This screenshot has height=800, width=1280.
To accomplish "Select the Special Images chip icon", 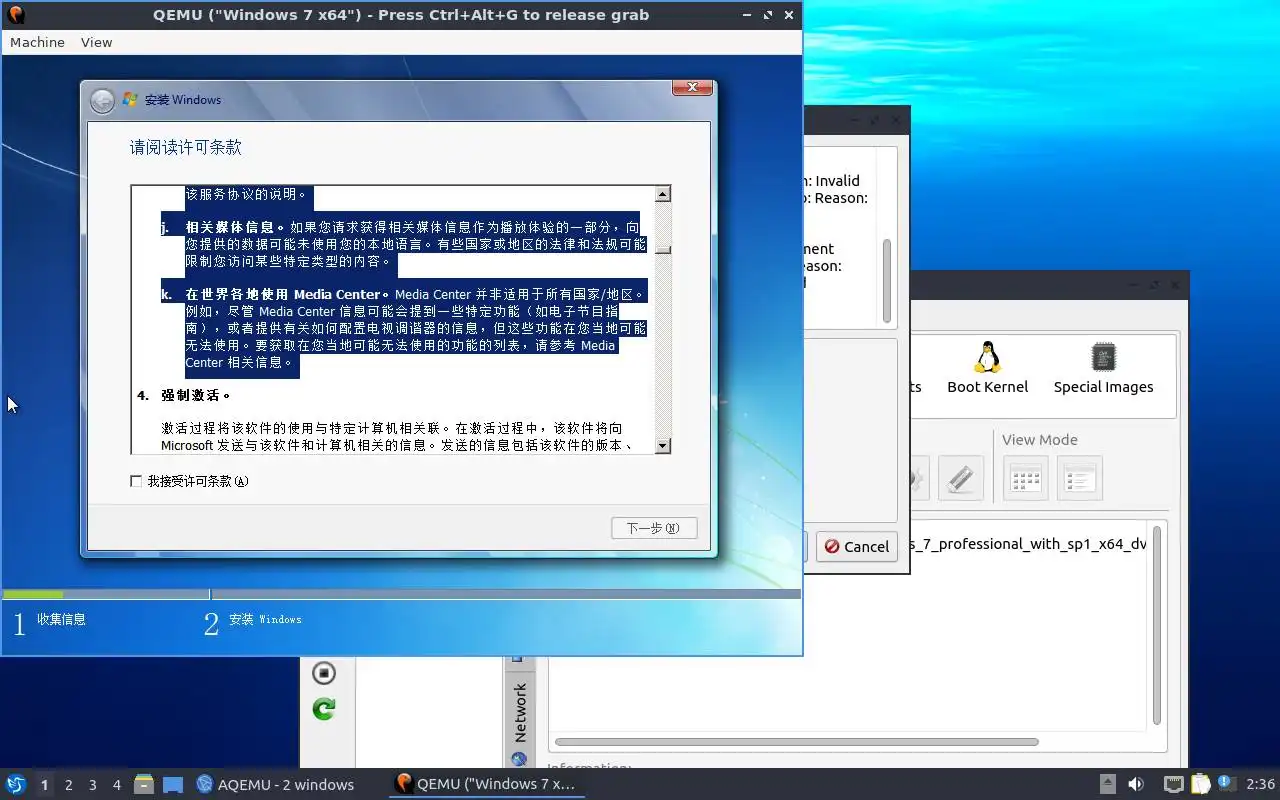I will click(1103, 367).
